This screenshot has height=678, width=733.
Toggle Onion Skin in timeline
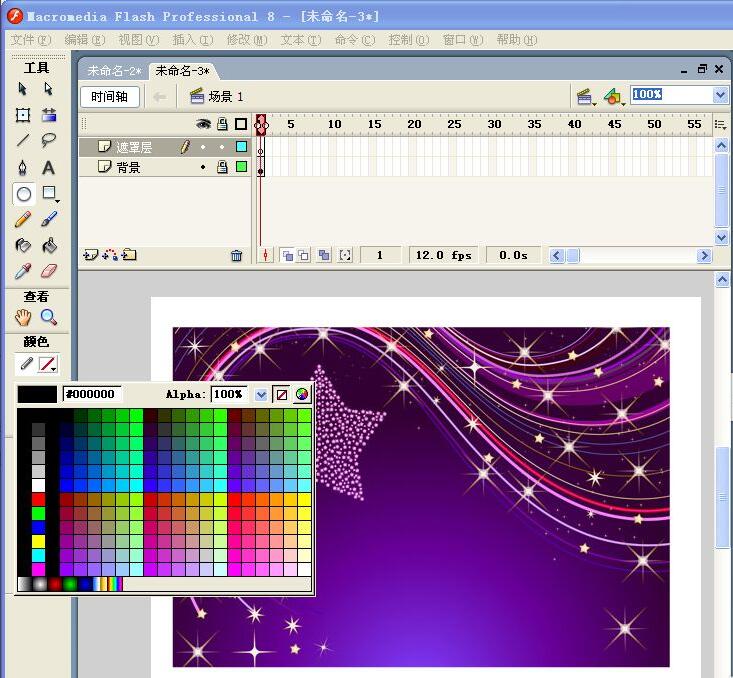[x=287, y=255]
